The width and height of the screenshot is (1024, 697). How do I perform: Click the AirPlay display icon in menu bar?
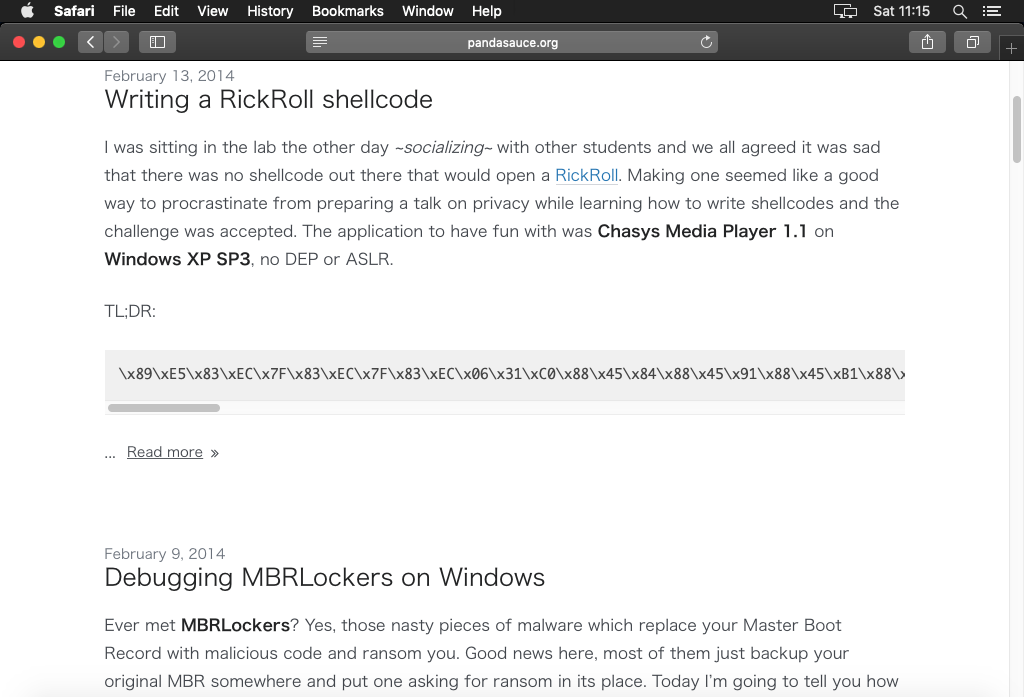click(845, 11)
